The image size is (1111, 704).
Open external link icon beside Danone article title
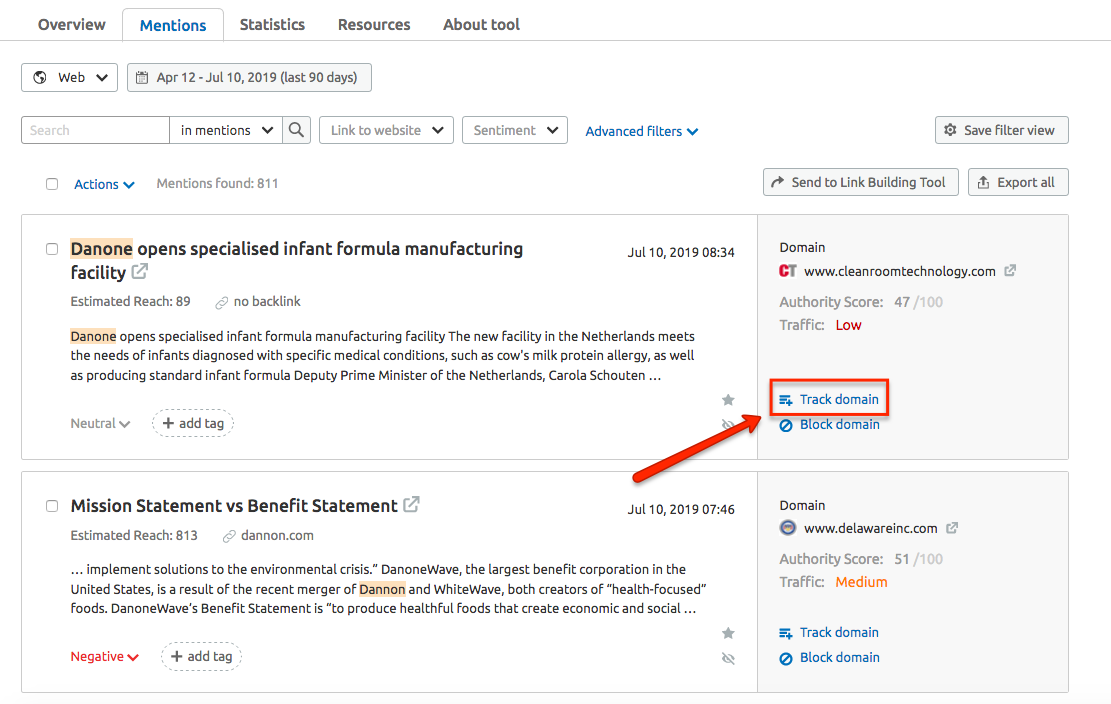(140, 272)
